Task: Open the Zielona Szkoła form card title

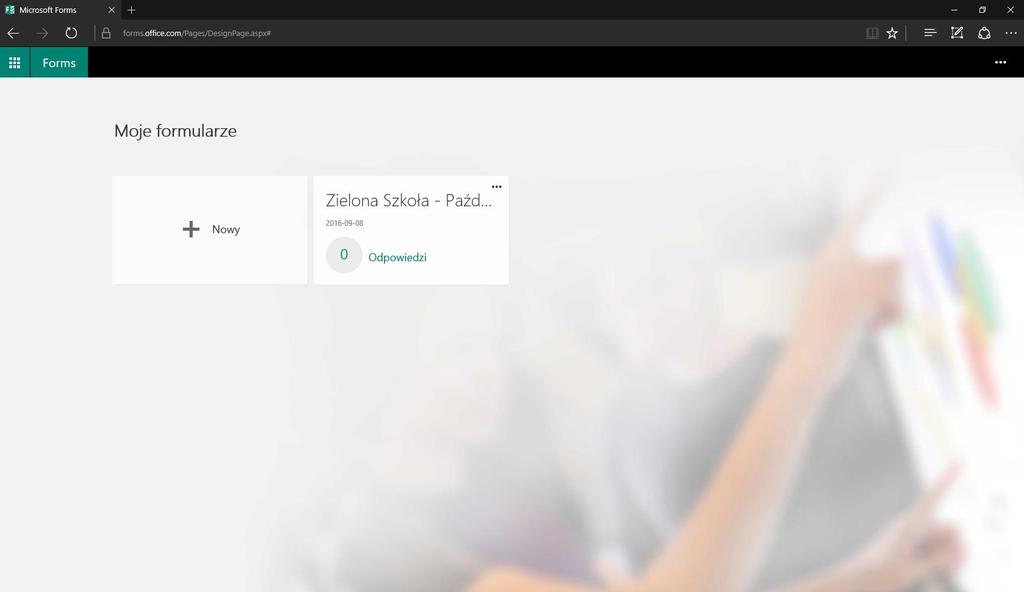Action: pyautogui.click(x=409, y=201)
